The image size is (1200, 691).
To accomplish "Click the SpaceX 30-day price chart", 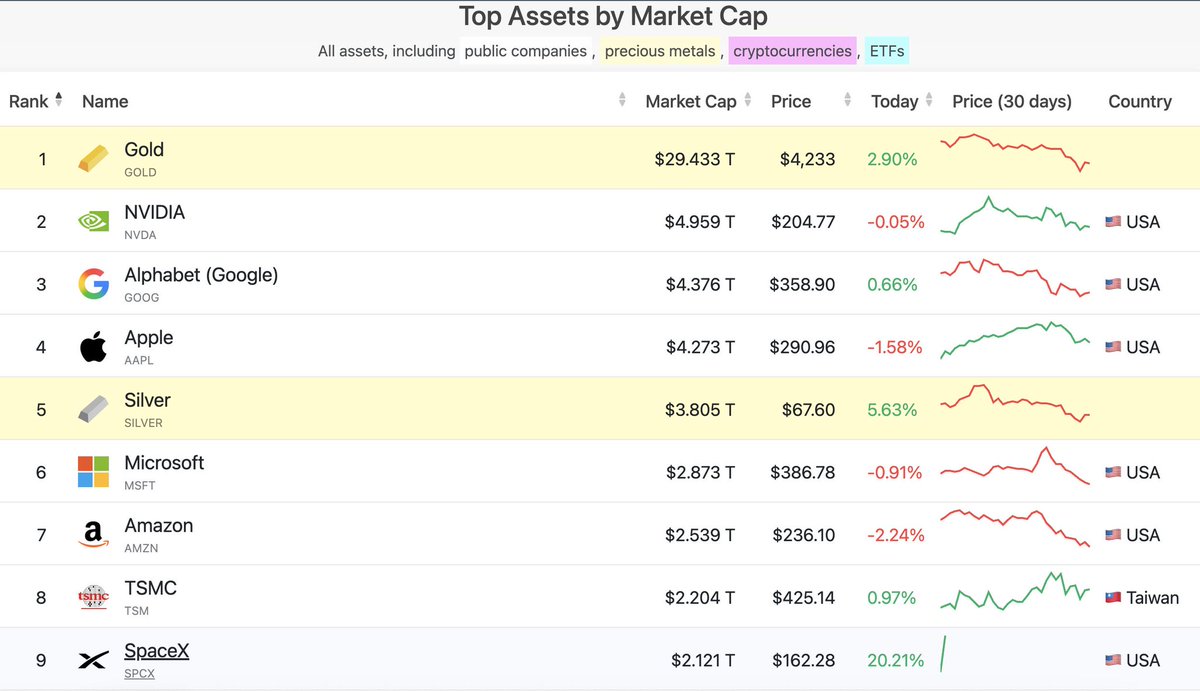I will tap(943, 654).
